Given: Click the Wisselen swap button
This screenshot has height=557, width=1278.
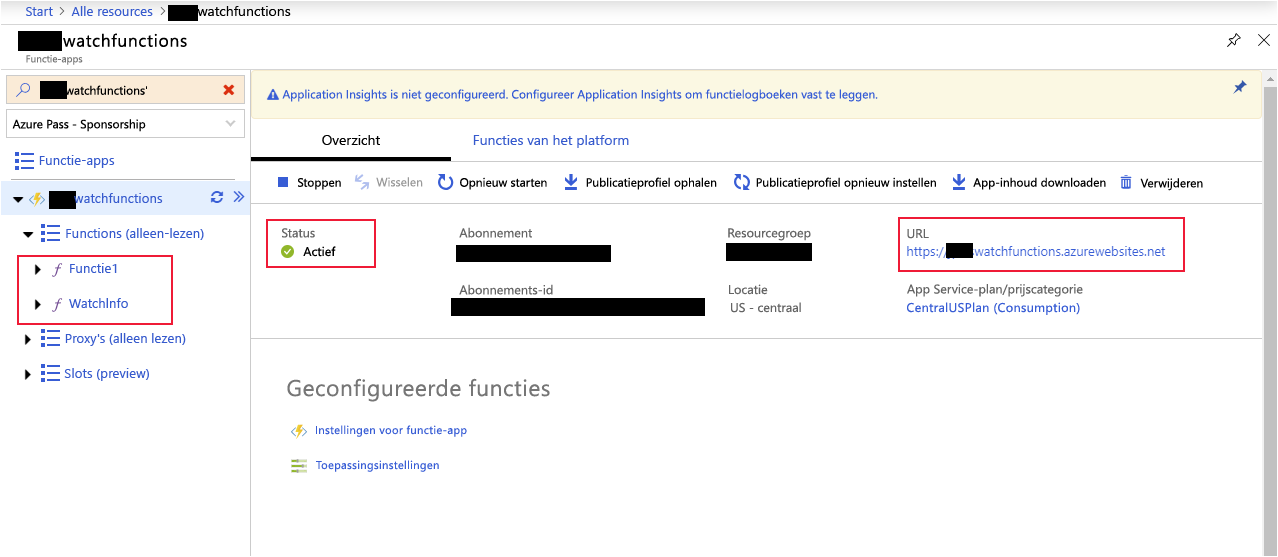Looking at the screenshot, I should coord(388,183).
